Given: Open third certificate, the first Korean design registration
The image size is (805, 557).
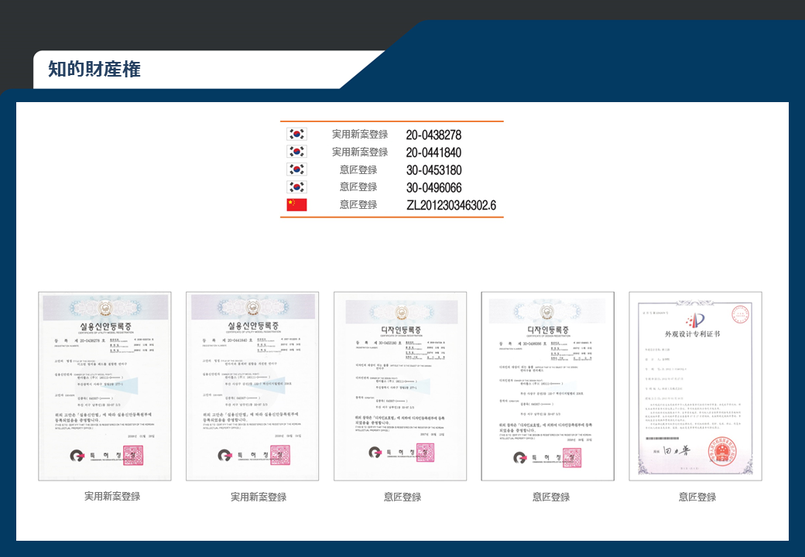Looking at the screenshot, I should click(x=400, y=386).
